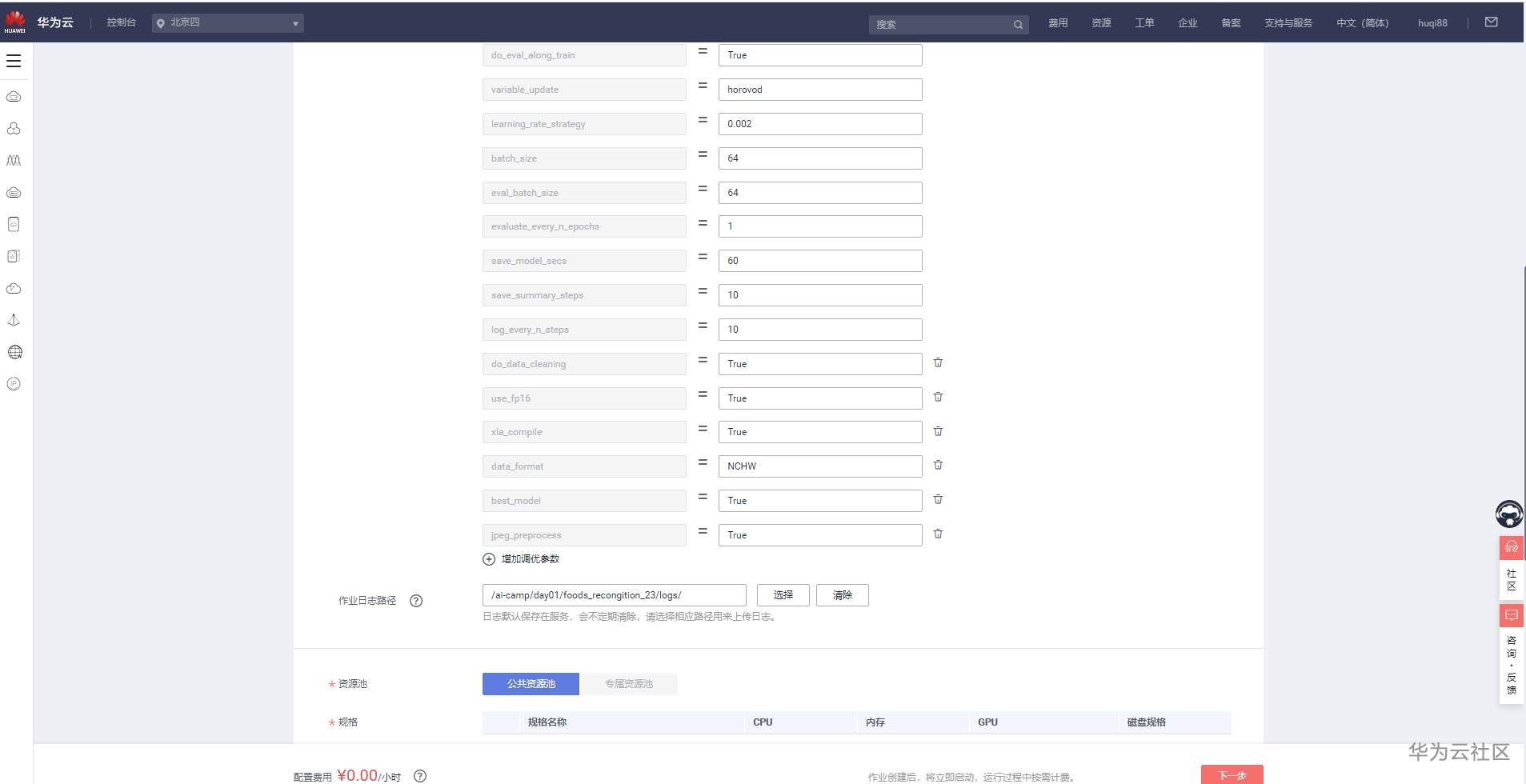Open 控制台 console link
The width and height of the screenshot is (1526, 784).
[122, 22]
